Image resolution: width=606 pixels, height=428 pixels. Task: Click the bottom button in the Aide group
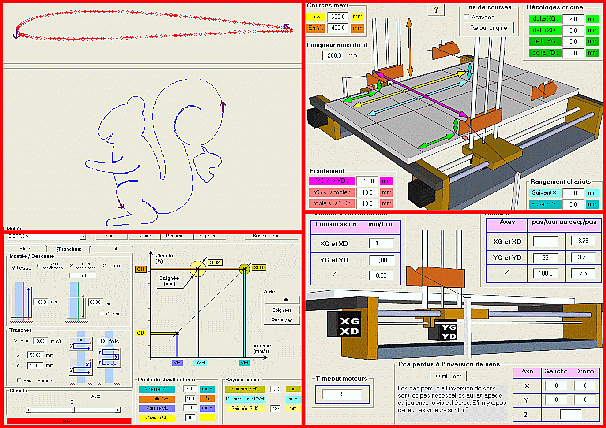tap(282, 320)
